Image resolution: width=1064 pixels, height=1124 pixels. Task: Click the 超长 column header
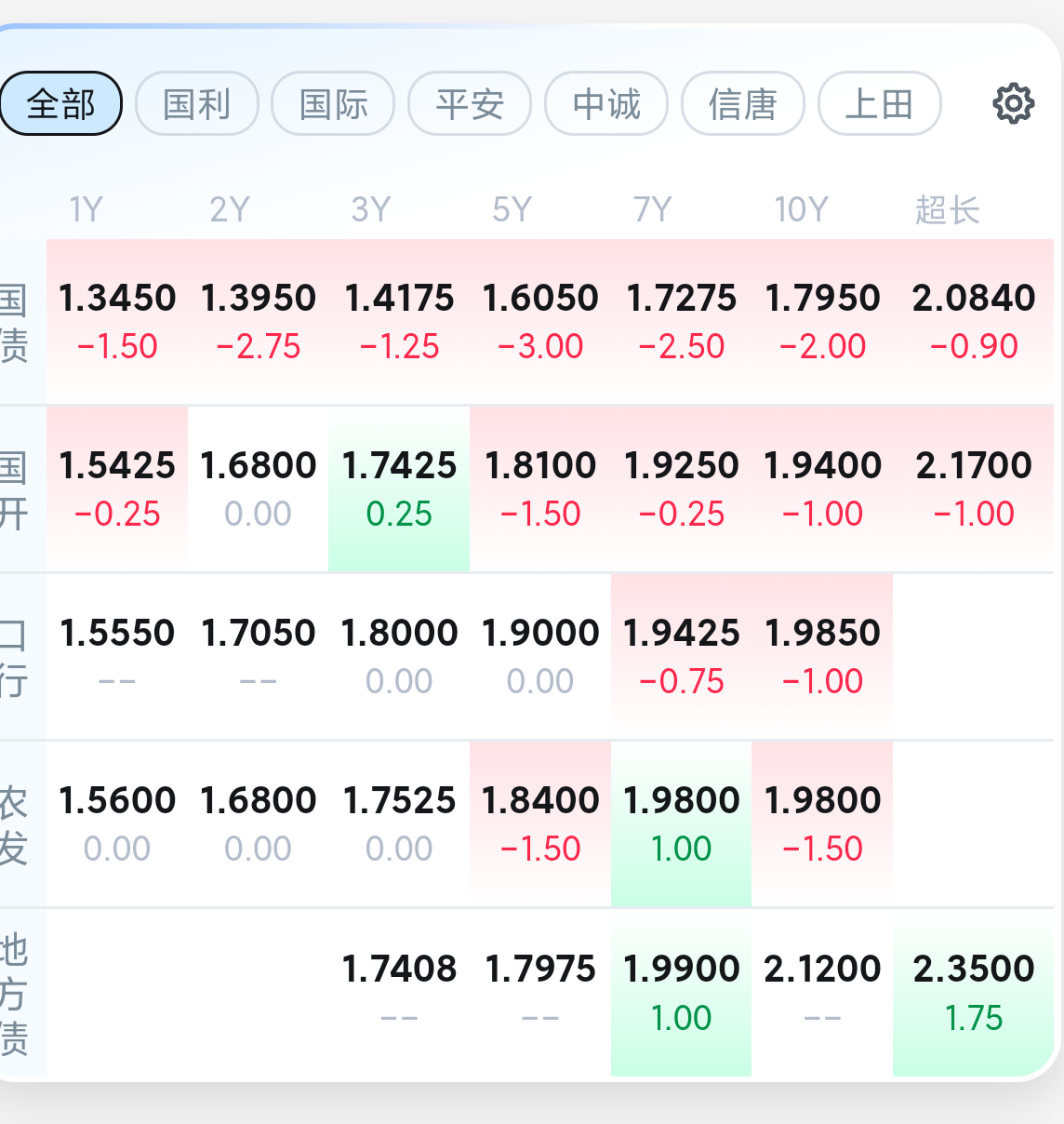947,209
